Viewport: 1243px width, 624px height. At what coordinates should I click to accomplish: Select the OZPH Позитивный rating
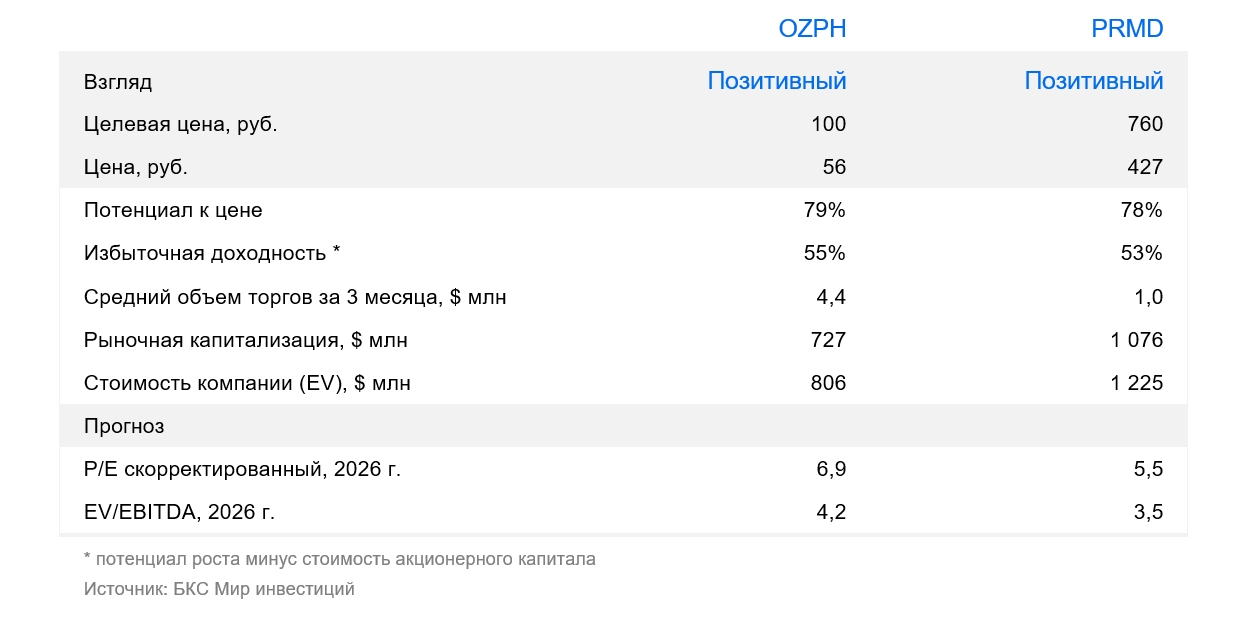777,81
